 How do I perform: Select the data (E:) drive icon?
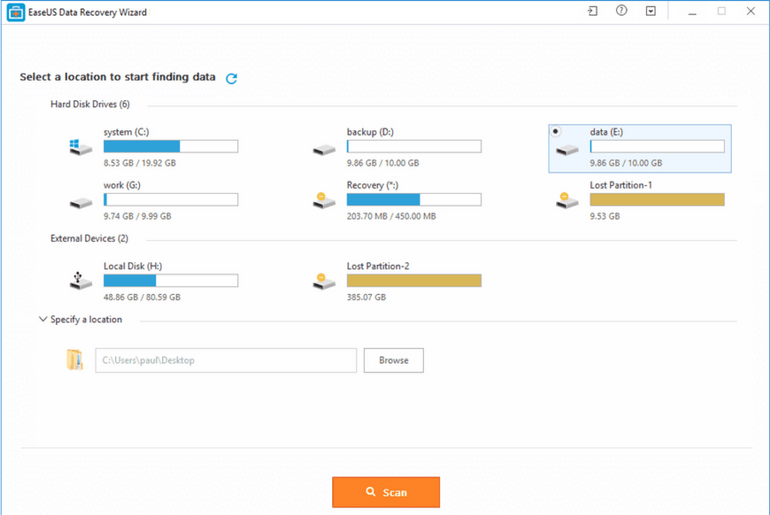pos(567,149)
